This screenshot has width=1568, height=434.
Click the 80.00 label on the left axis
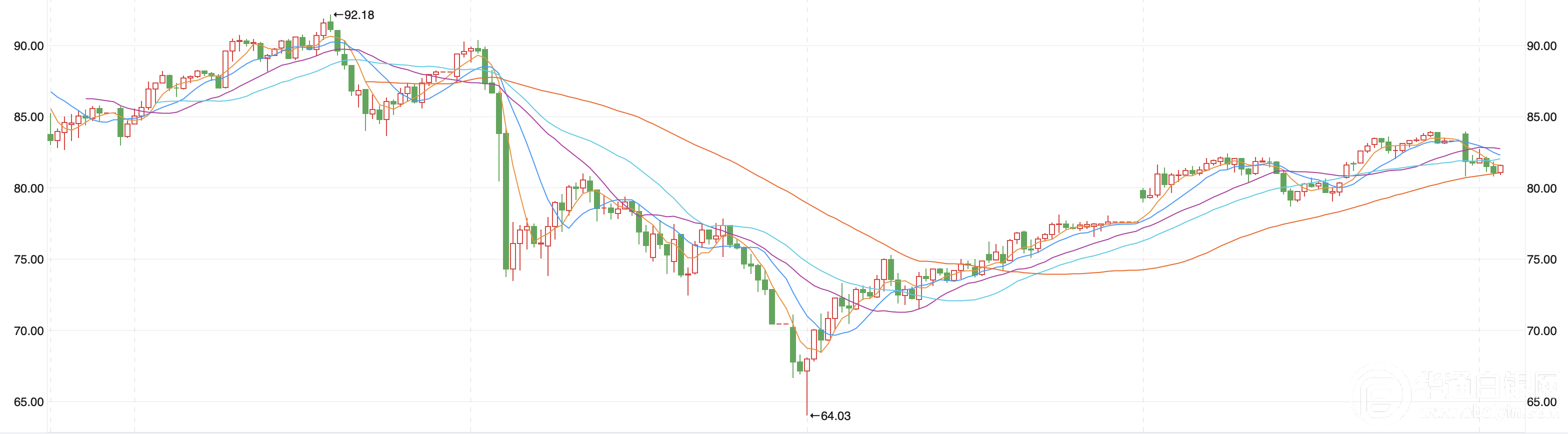coord(28,188)
